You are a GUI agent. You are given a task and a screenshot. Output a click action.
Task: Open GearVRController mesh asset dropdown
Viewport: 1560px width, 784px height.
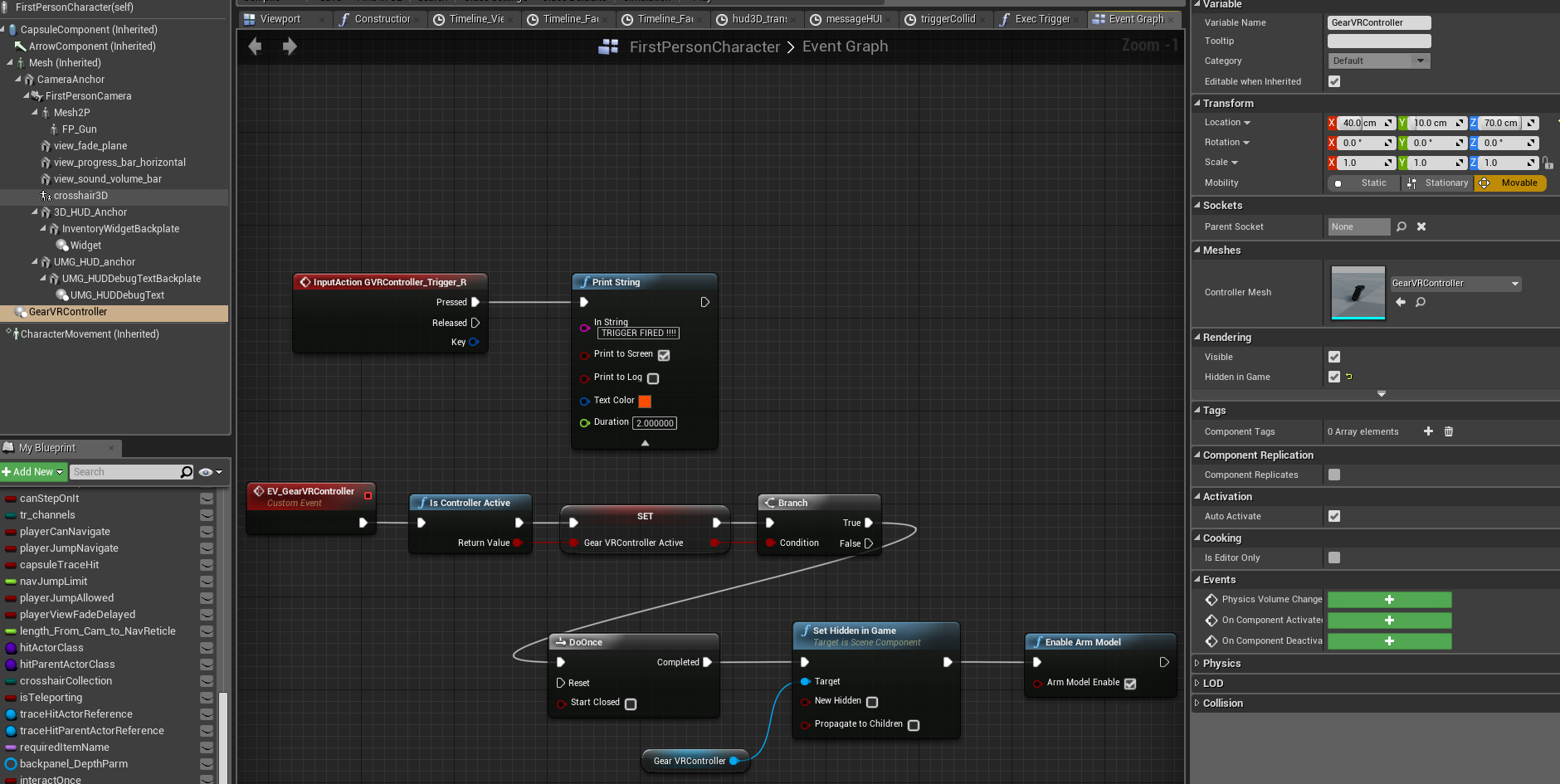tap(1455, 284)
